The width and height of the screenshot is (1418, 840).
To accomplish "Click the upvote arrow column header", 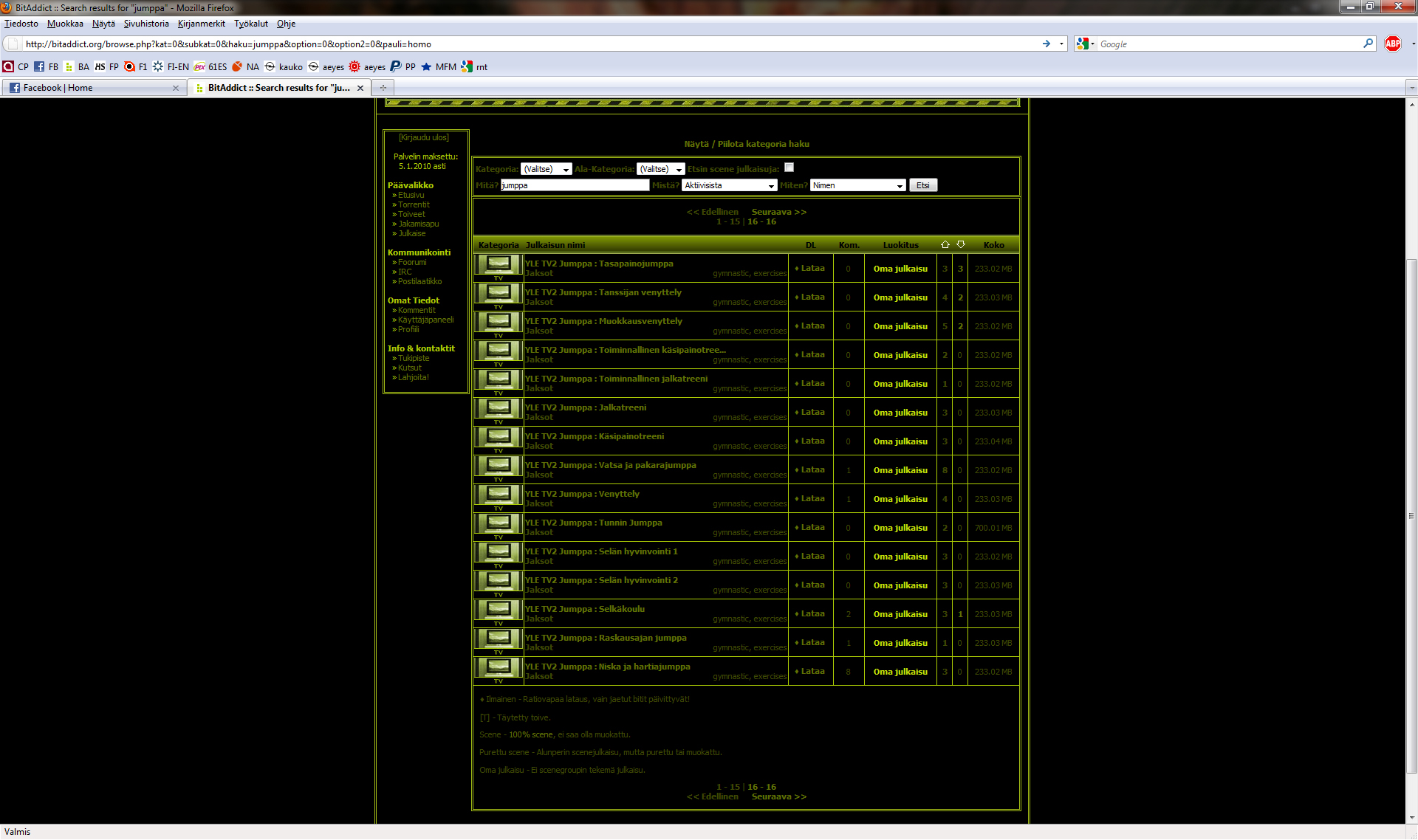I will [x=945, y=244].
